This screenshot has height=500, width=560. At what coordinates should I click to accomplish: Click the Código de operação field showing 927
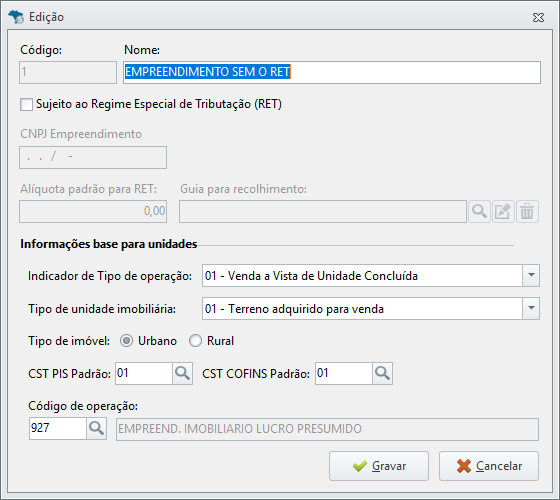58,429
